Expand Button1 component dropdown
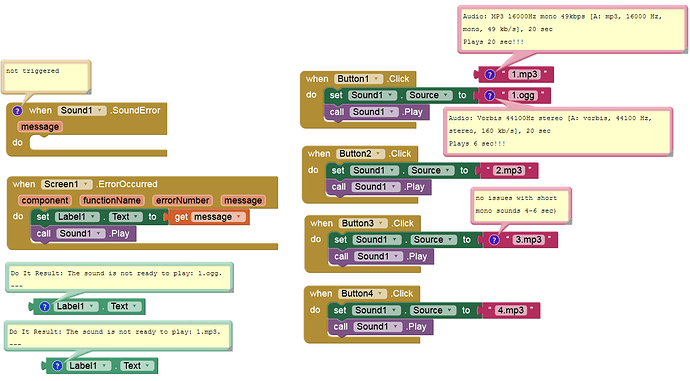Image resolution: width=690 pixels, height=381 pixels. 358,79
